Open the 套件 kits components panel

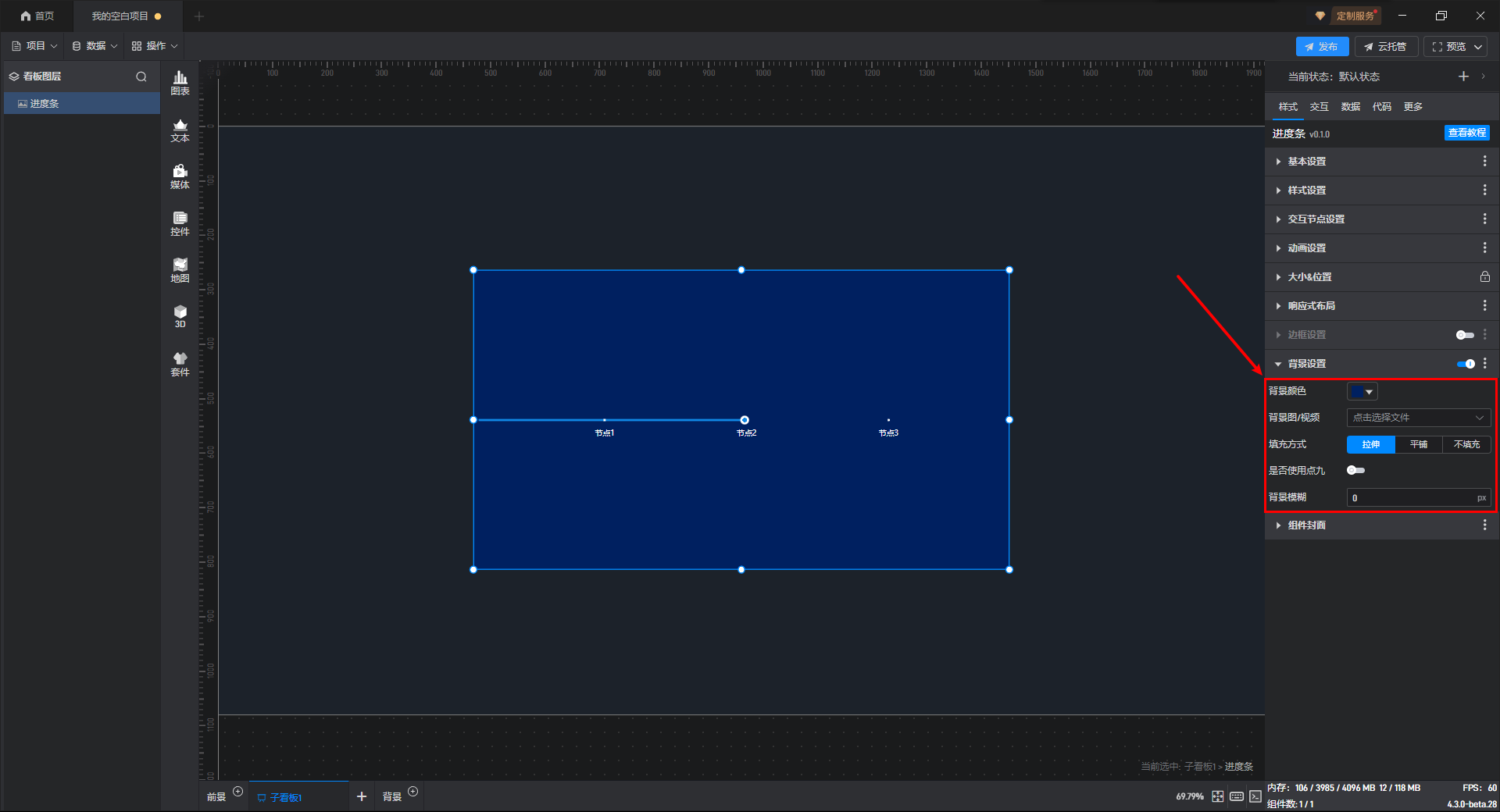click(180, 364)
